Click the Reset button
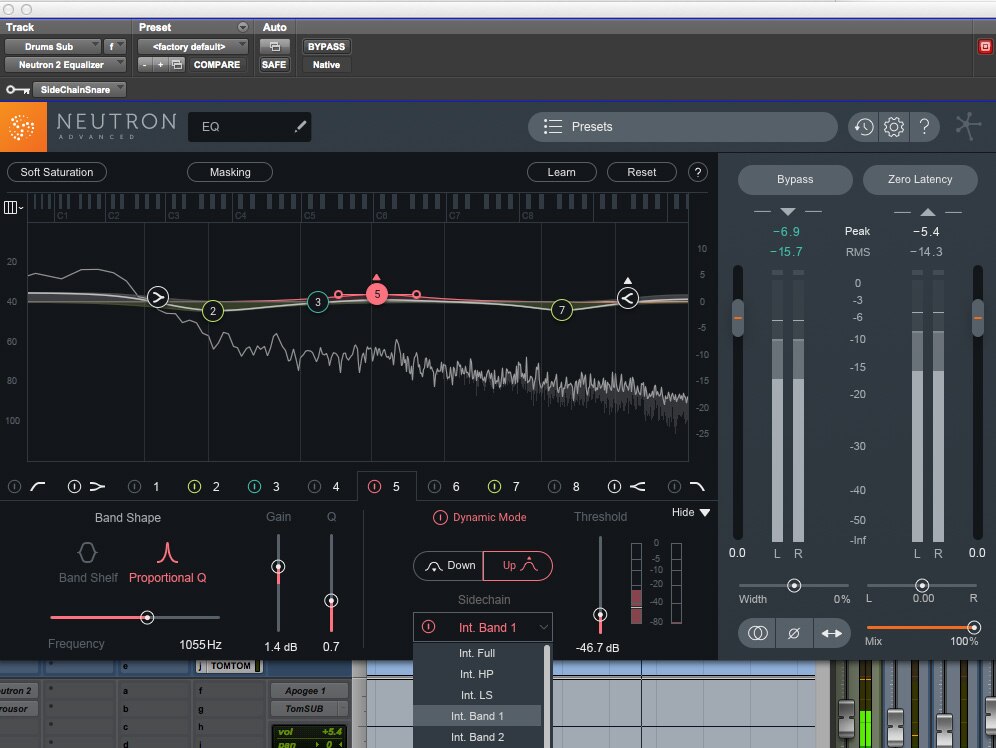Image resolution: width=996 pixels, height=748 pixels. [642, 172]
